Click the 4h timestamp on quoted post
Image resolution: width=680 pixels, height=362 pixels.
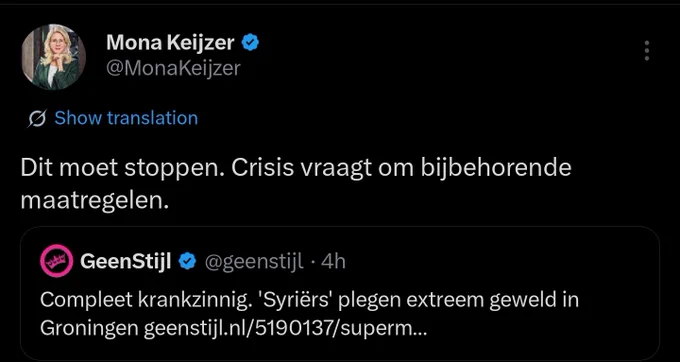point(333,261)
